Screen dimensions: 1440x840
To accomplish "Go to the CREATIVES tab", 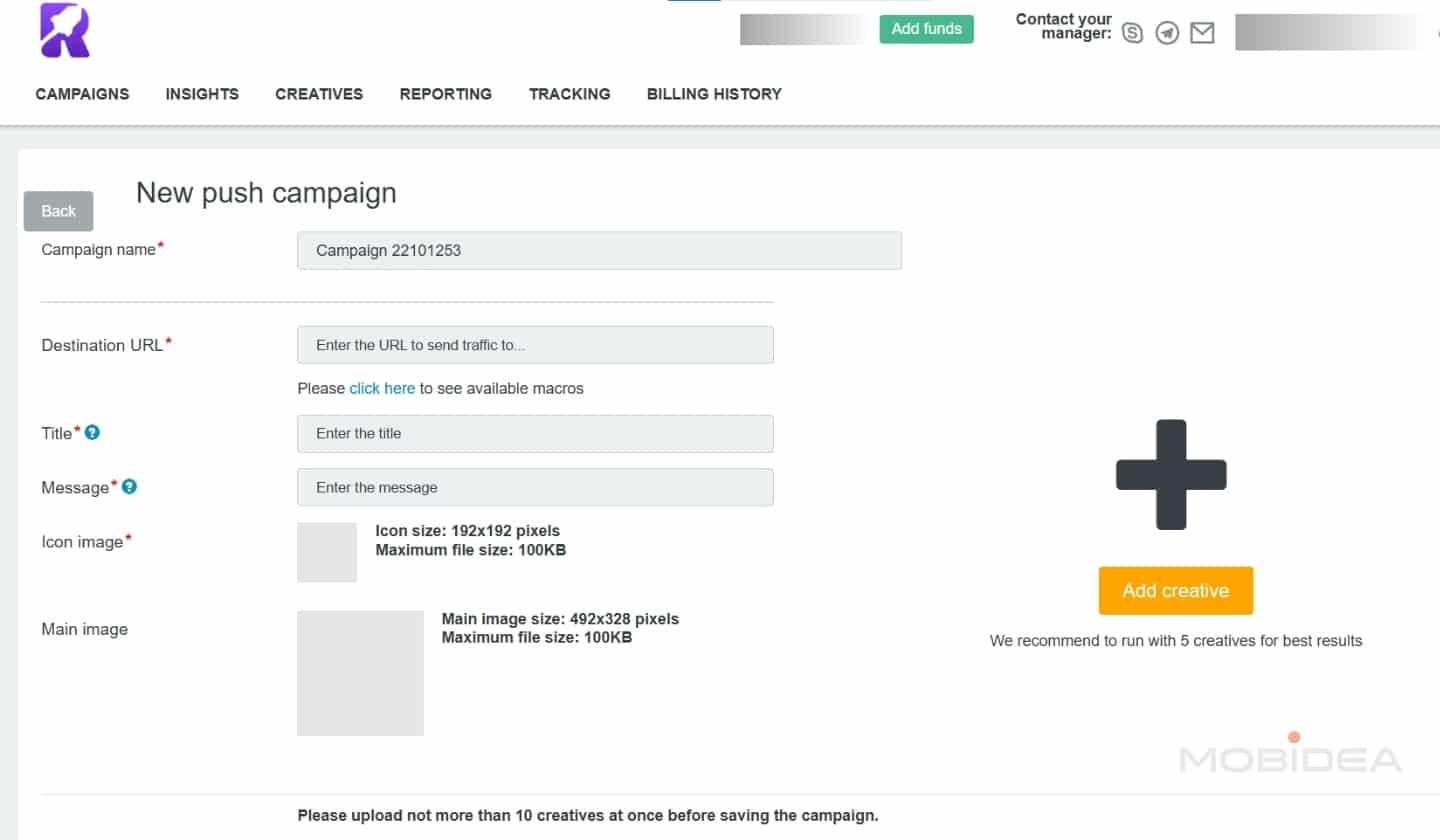I will click(318, 94).
